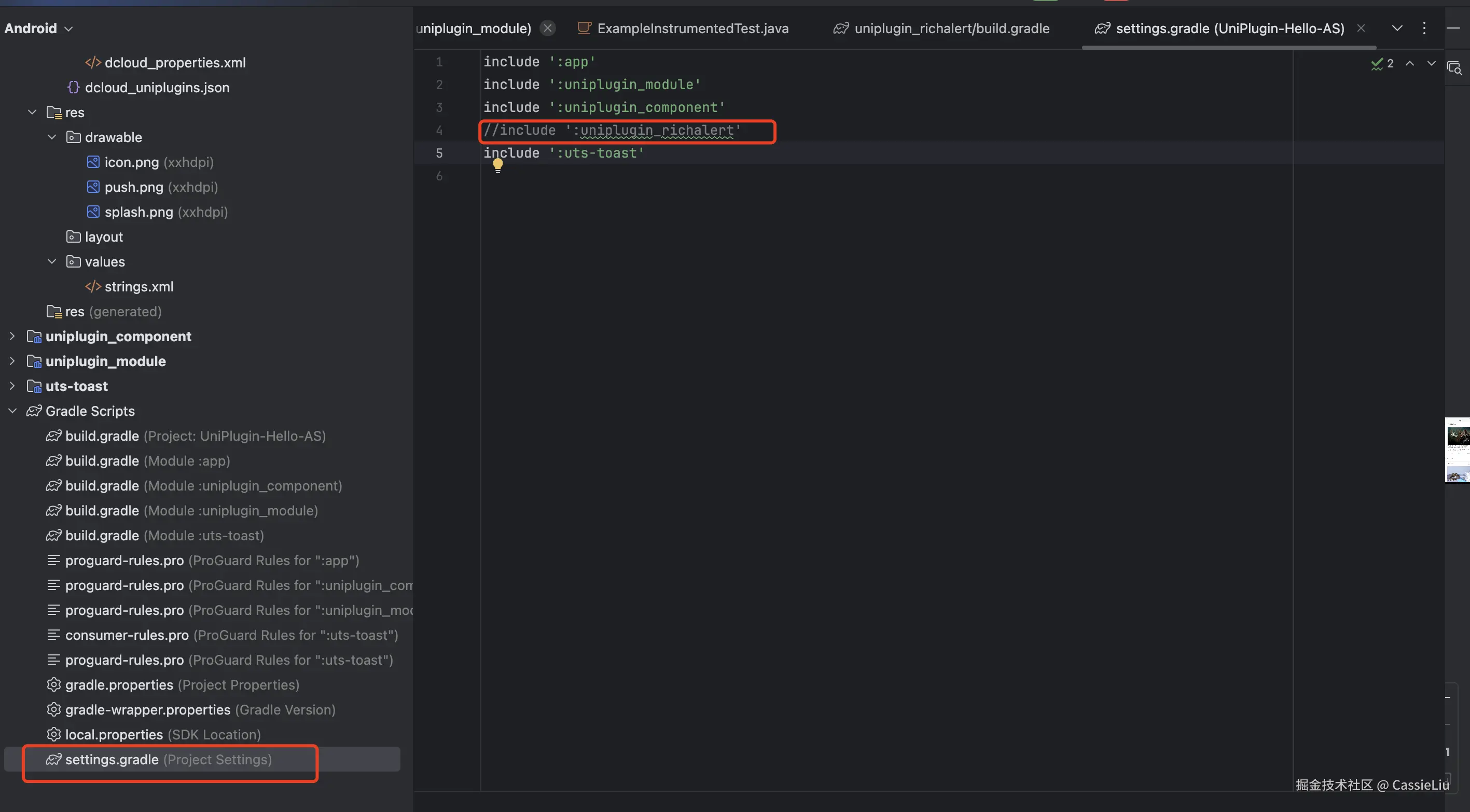1470x812 pixels.
Task: Jump to next highlighted problem arrow
Action: pos(1431,63)
